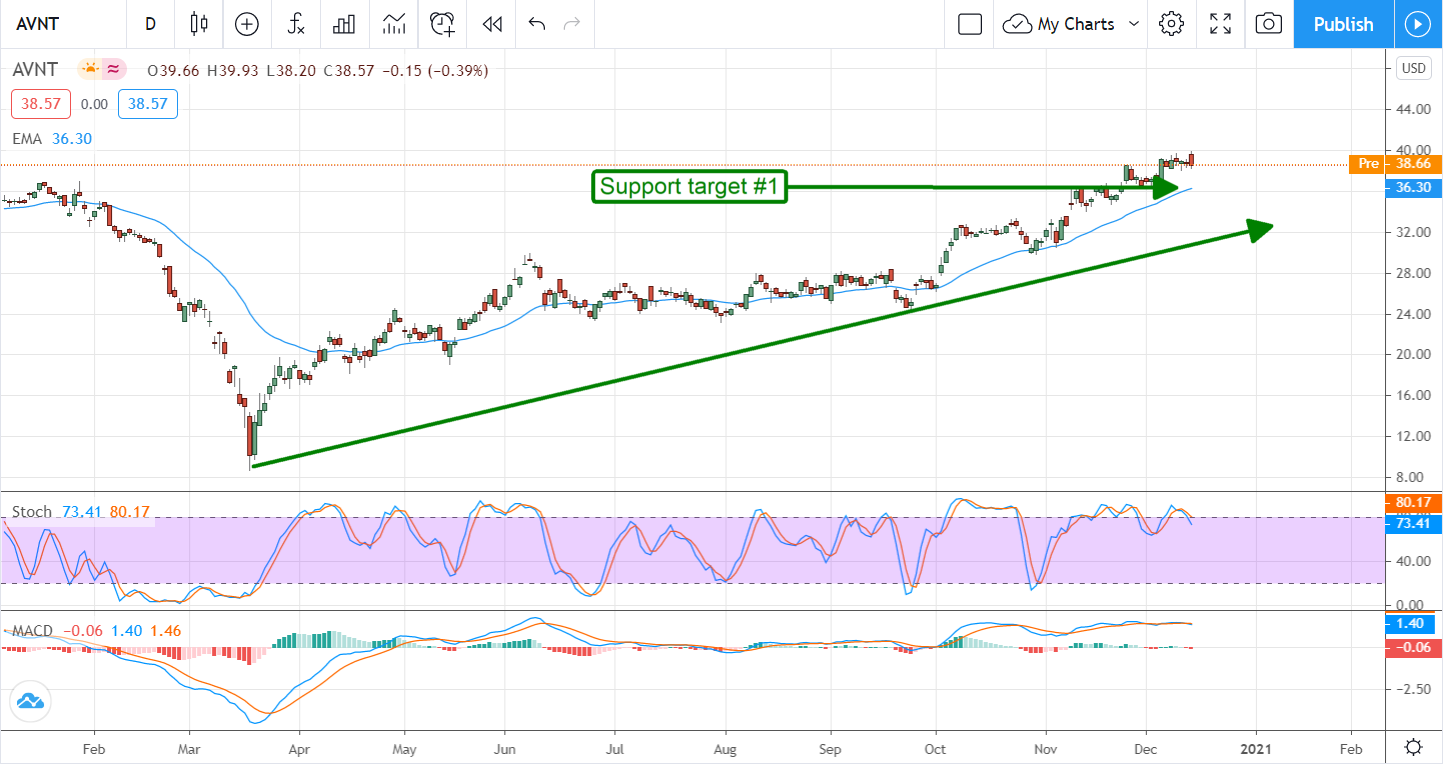Click the AVNT symbol search field
This screenshot has width=1443, height=764.
click(60, 24)
